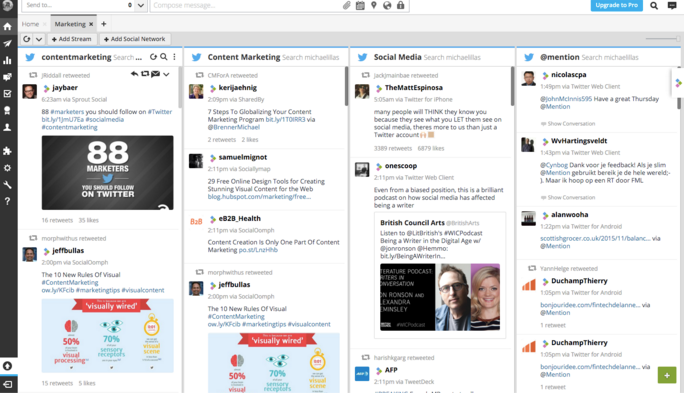Open the jaybaer username

pyautogui.click(x=65, y=88)
